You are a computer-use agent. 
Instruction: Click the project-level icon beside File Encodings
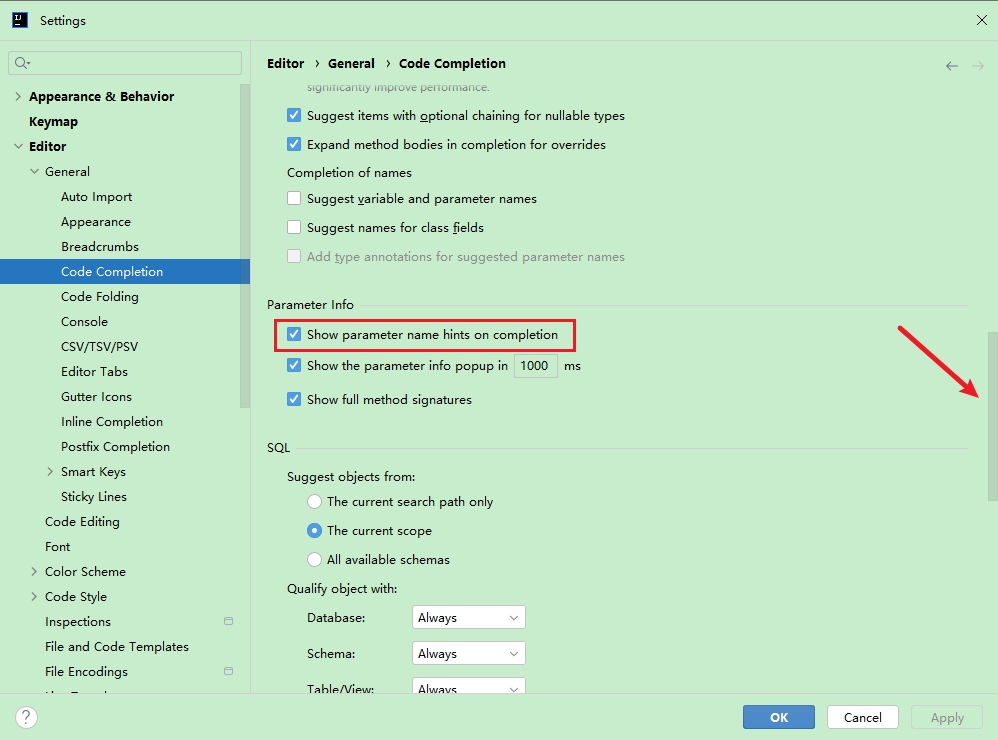[x=228, y=672]
